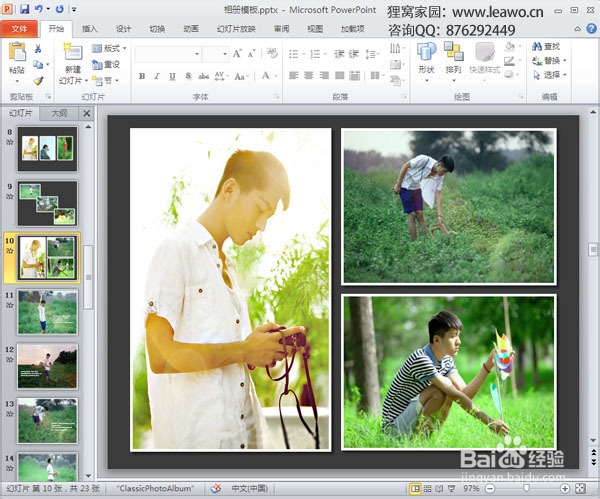The height and width of the screenshot is (499, 600).
Task: Click the Reset (重设) button
Action: [106, 64]
